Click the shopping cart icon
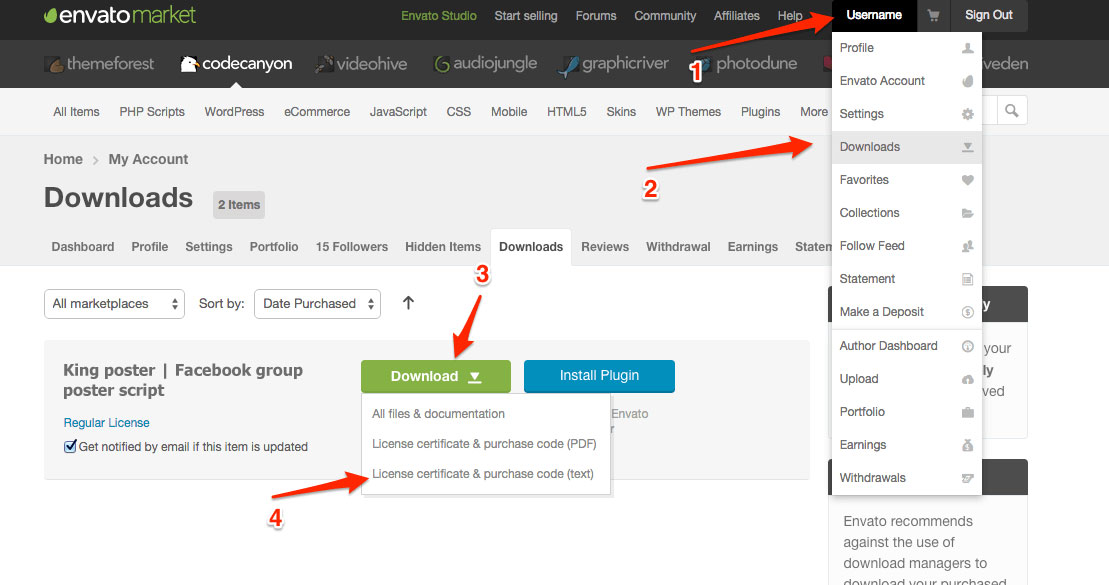 pos(933,16)
